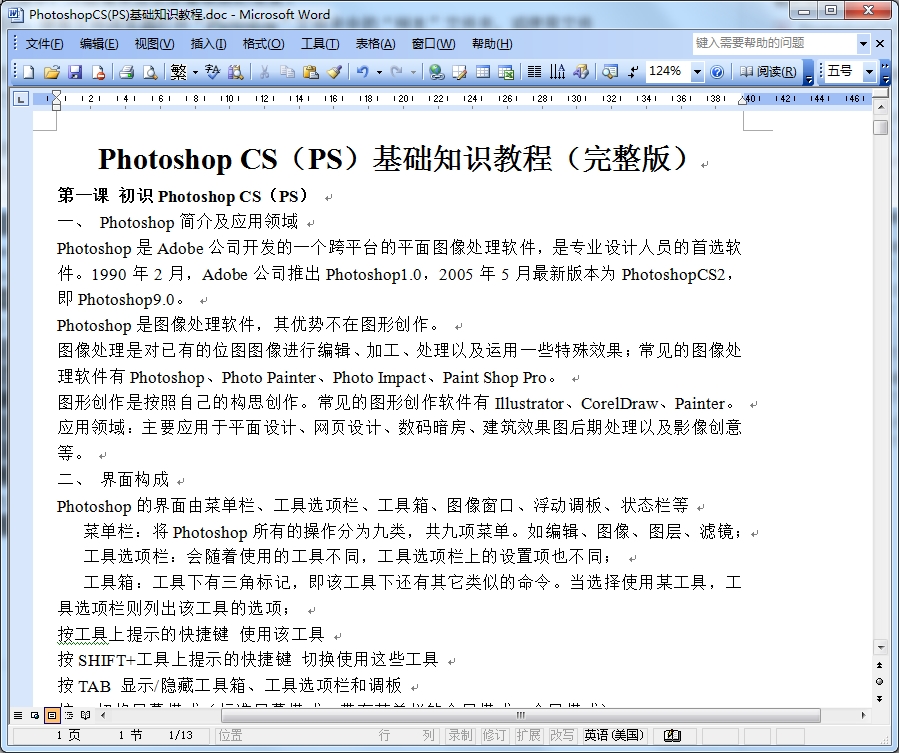
Task: Click the Select Browse Object circle
Action: coord(880,682)
